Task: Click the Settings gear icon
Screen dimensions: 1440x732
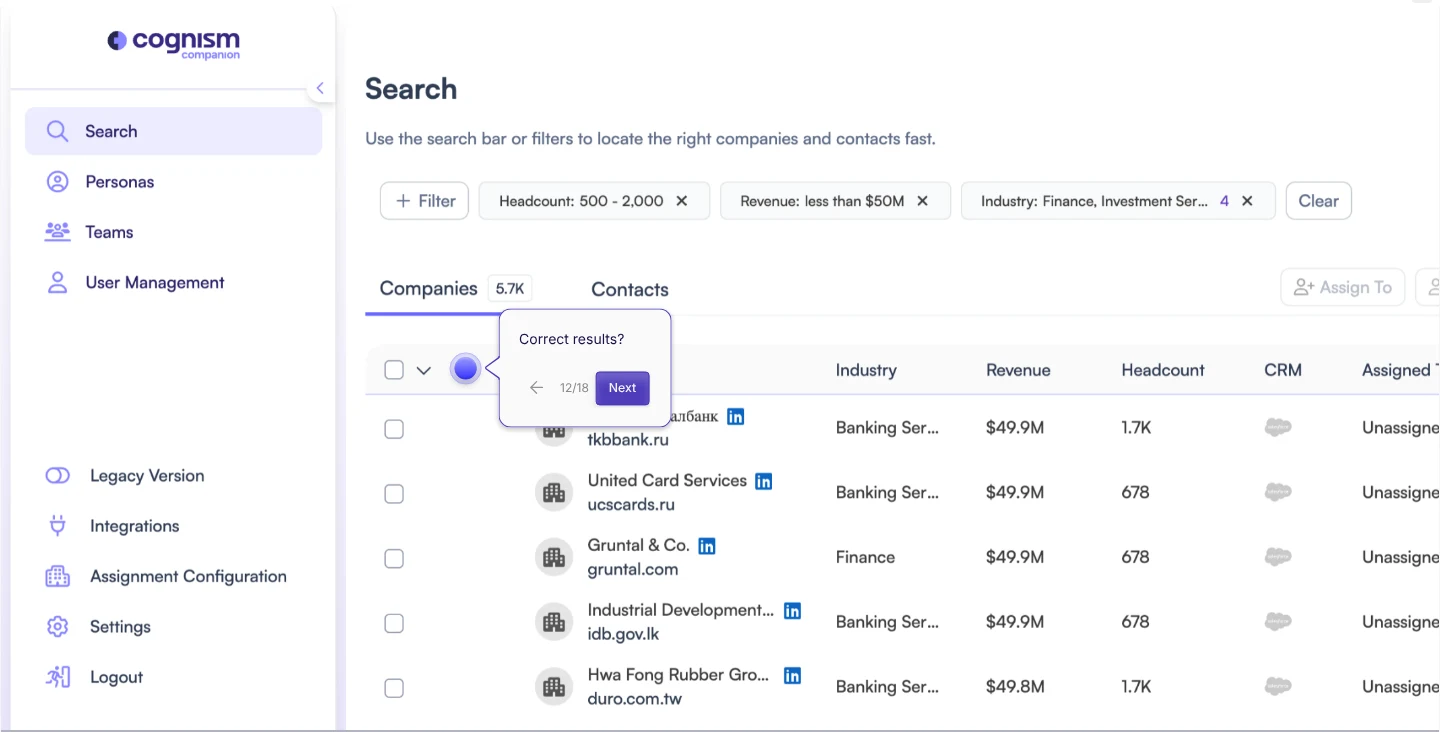Action: coord(58,627)
